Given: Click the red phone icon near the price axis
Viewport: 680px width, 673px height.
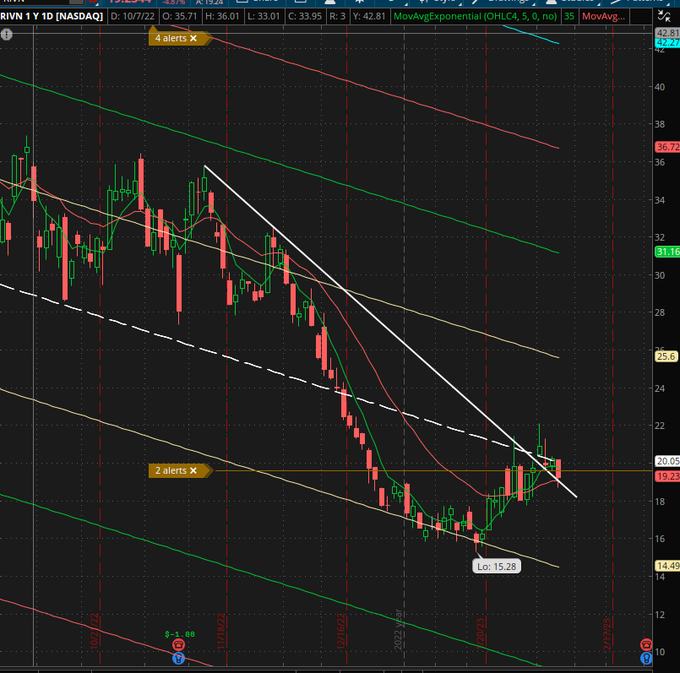Looking at the screenshot, I should pyautogui.click(x=646, y=644).
